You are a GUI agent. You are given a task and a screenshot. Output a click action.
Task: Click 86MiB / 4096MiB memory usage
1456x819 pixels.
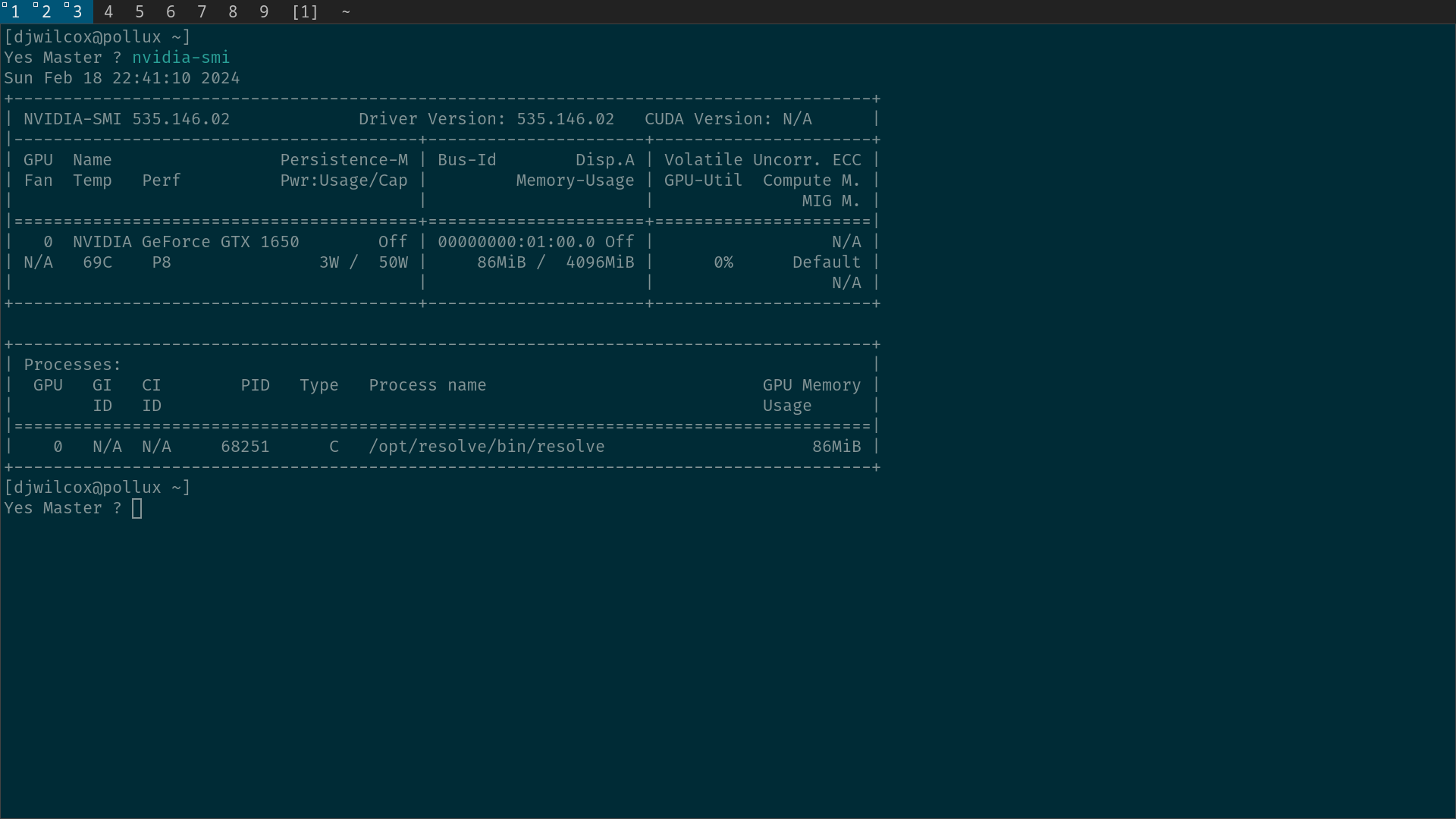pos(555,262)
